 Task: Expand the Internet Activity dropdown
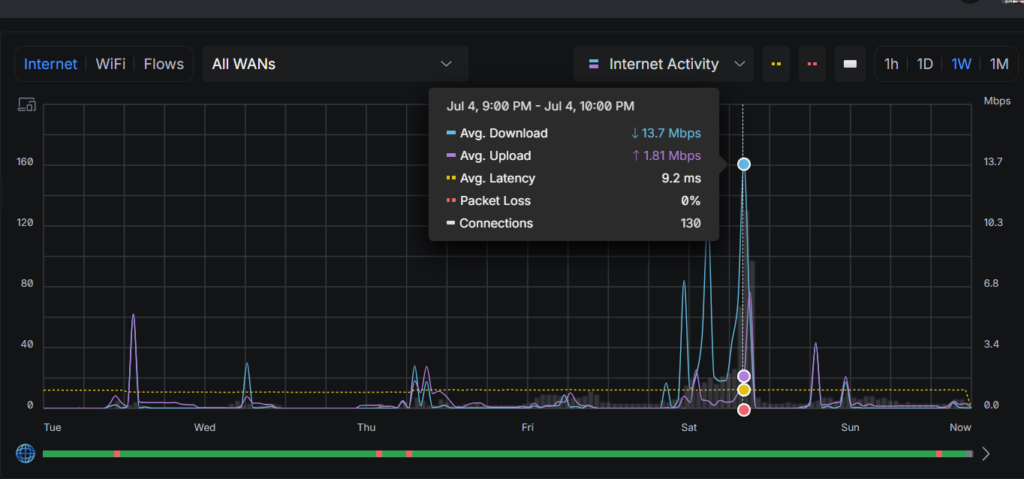(664, 64)
